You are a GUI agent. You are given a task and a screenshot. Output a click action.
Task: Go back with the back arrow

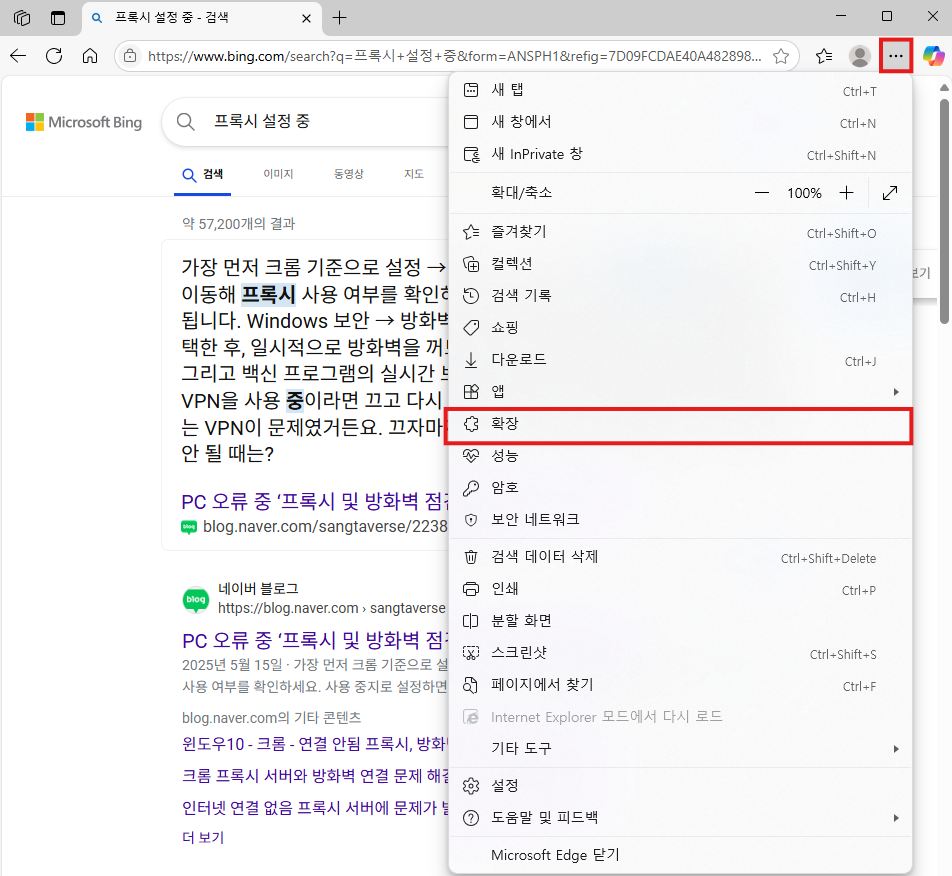18,56
